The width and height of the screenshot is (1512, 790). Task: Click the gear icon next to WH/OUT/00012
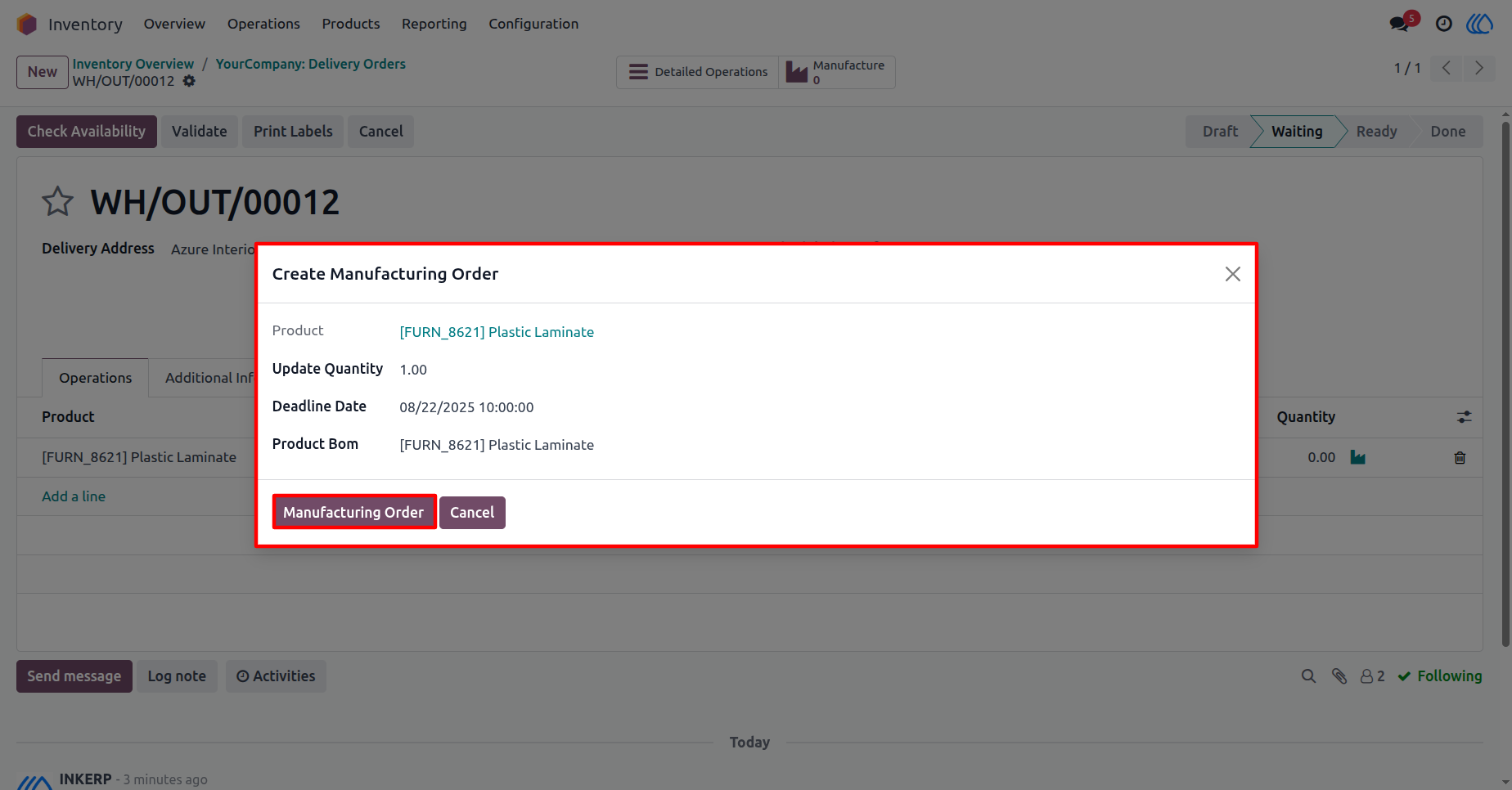coord(189,81)
